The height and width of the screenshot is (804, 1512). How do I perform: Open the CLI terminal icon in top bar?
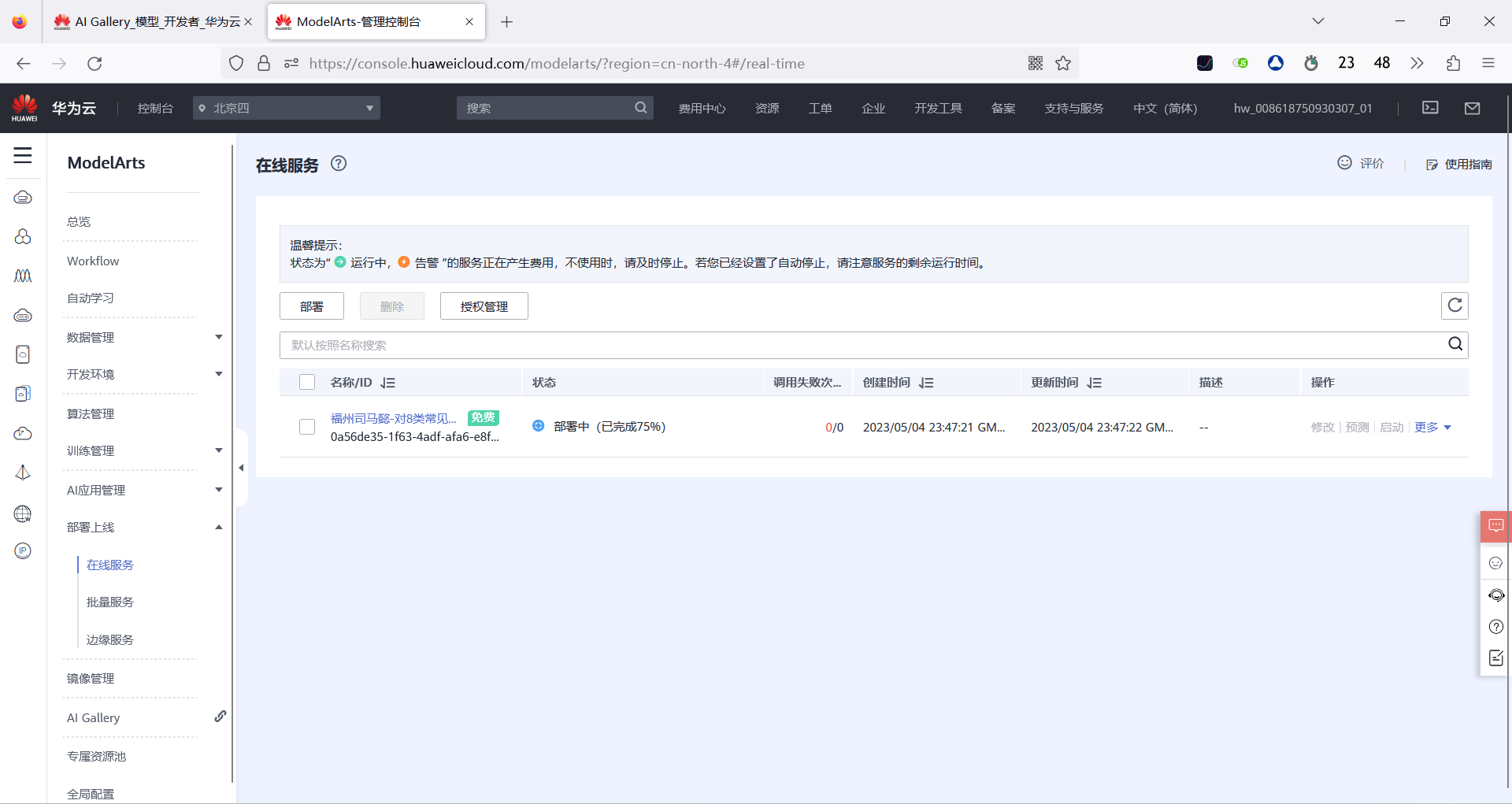(1430, 108)
